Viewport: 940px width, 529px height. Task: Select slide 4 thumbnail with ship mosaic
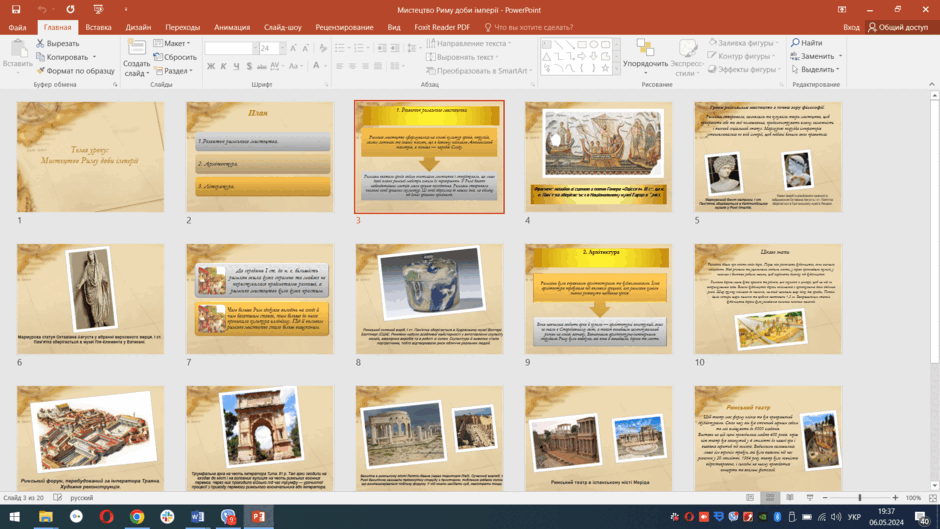598,157
